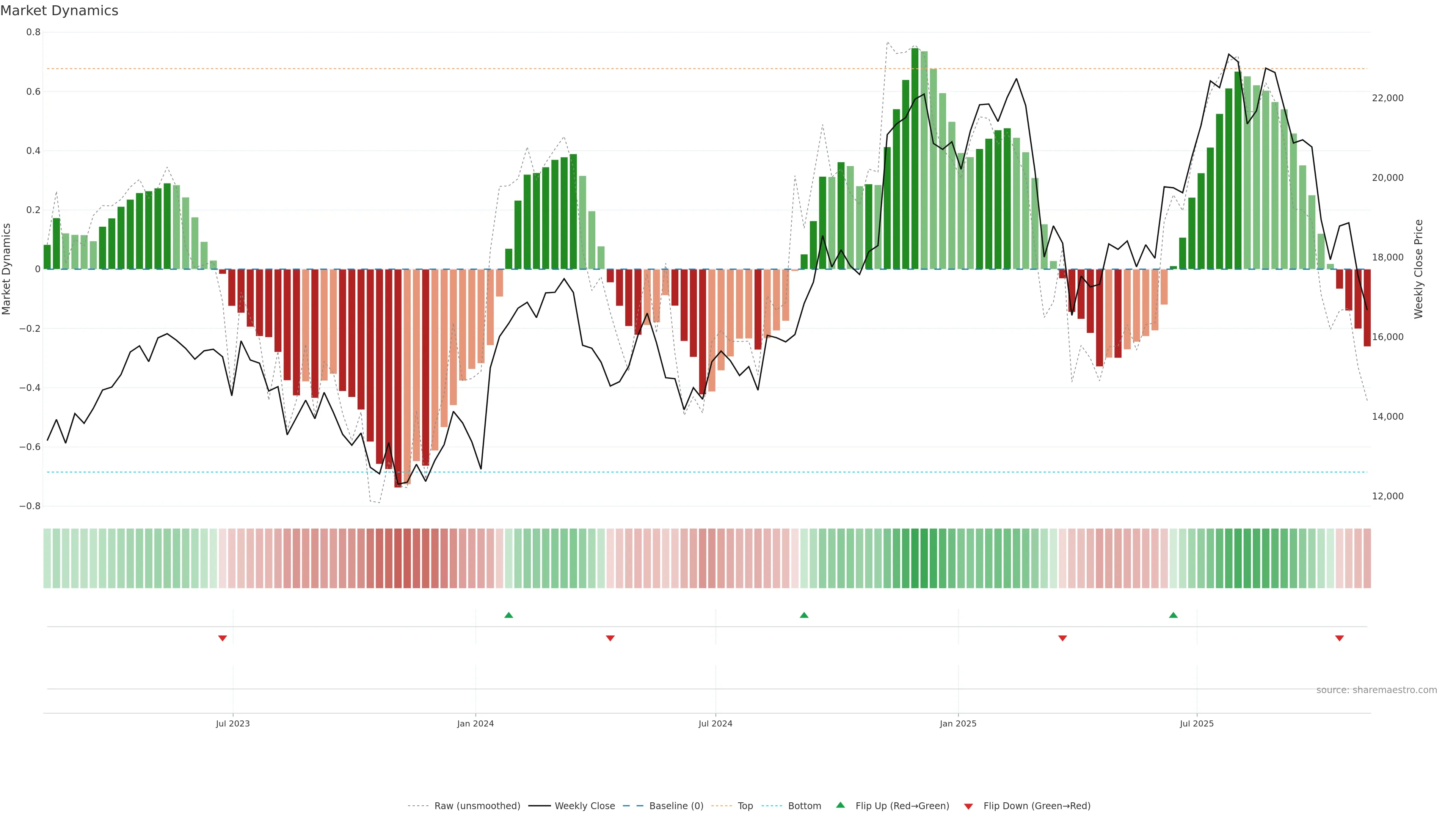Click the Flip Down legend triangle icon
1456x819 pixels.
(968, 806)
